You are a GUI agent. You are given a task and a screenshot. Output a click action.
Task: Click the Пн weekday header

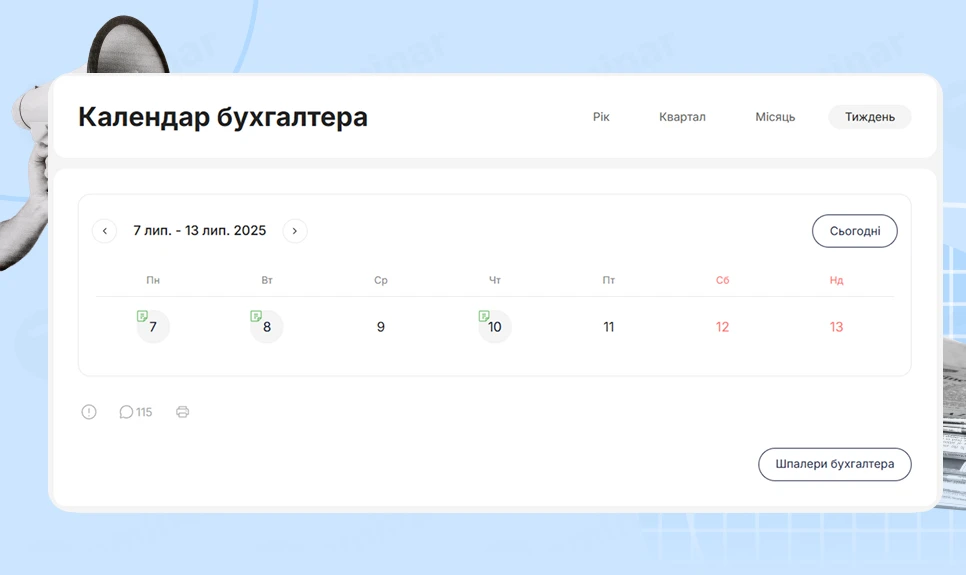pos(153,280)
